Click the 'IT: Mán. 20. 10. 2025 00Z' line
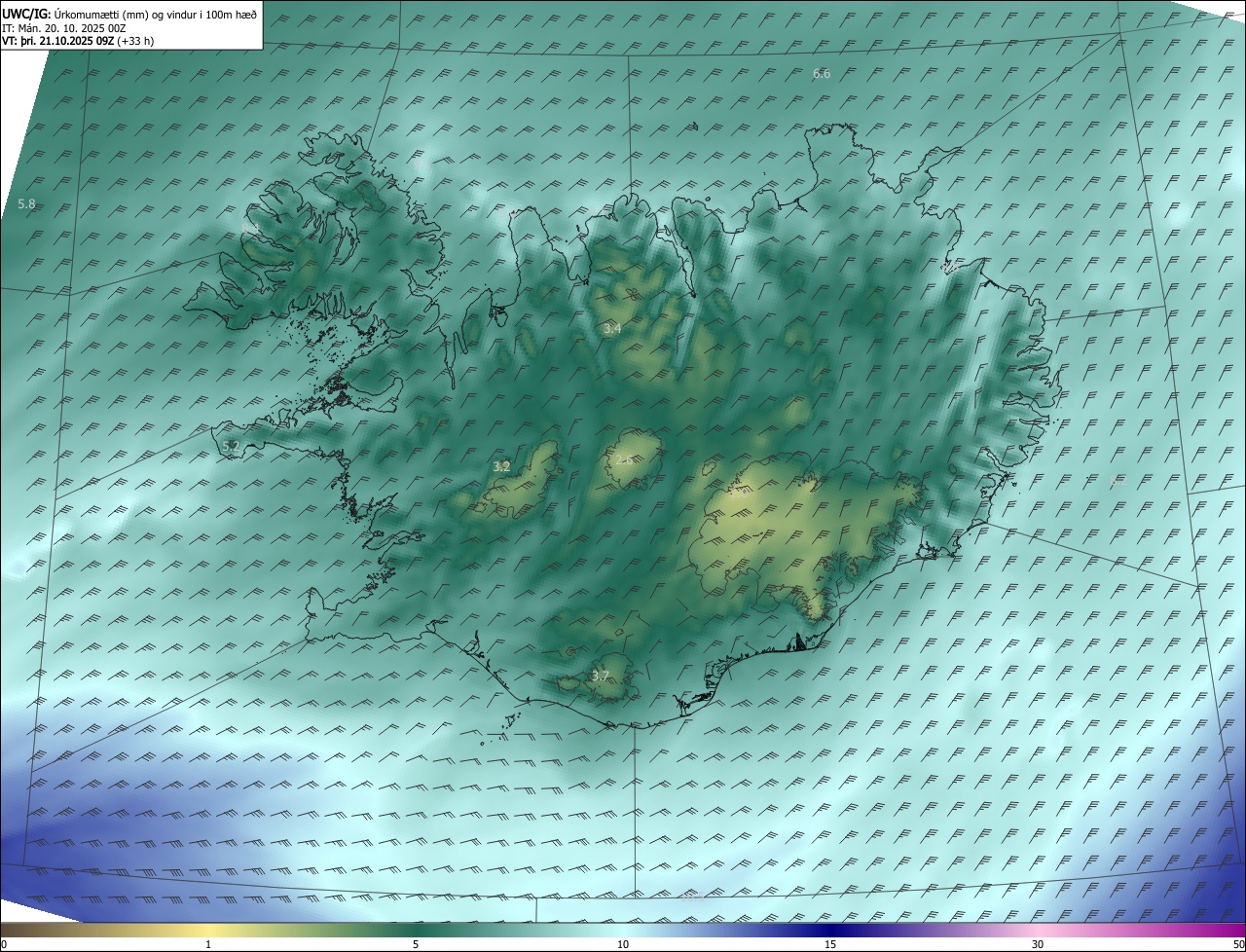The height and width of the screenshot is (952, 1246). click(63, 28)
